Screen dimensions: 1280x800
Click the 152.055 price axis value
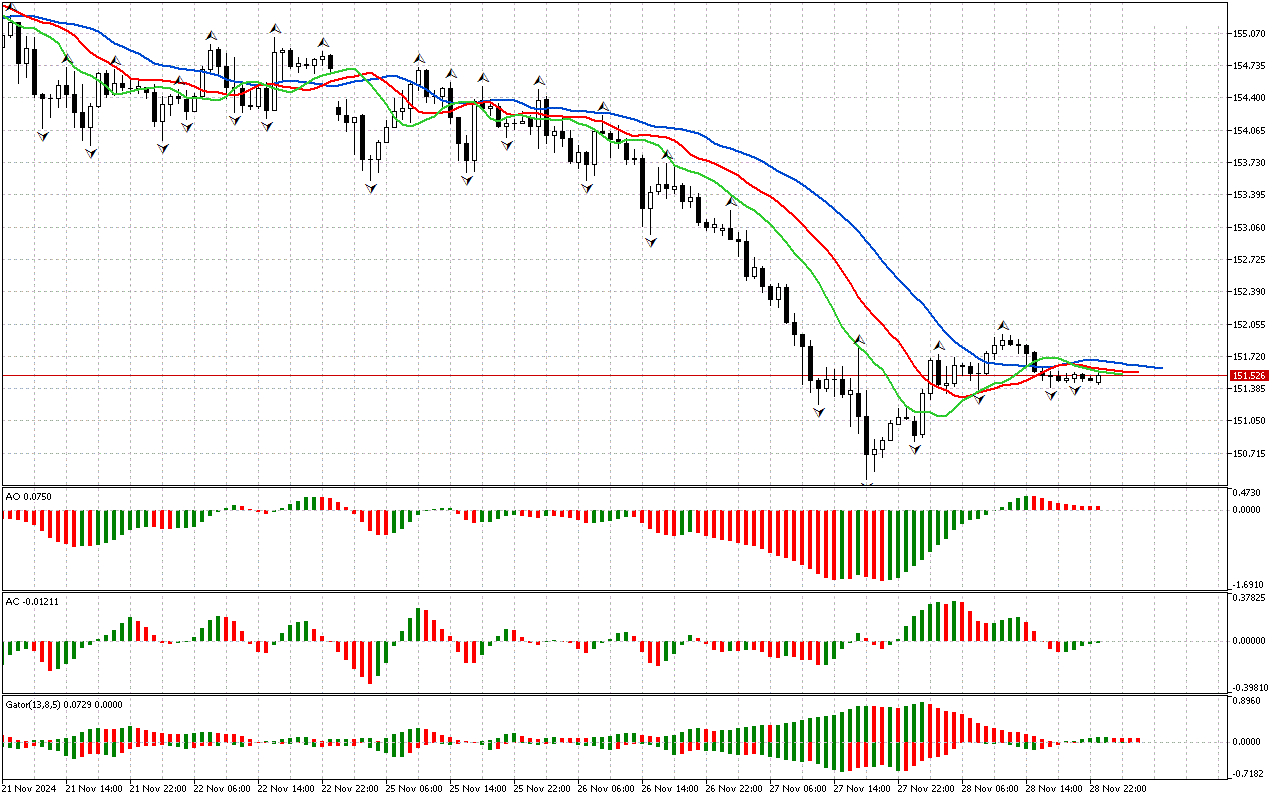click(1251, 325)
